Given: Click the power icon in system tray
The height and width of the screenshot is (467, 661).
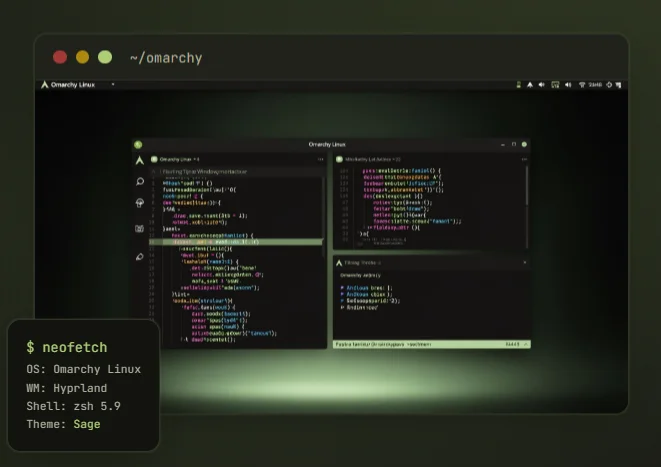Looking at the screenshot, I should [x=609, y=85].
